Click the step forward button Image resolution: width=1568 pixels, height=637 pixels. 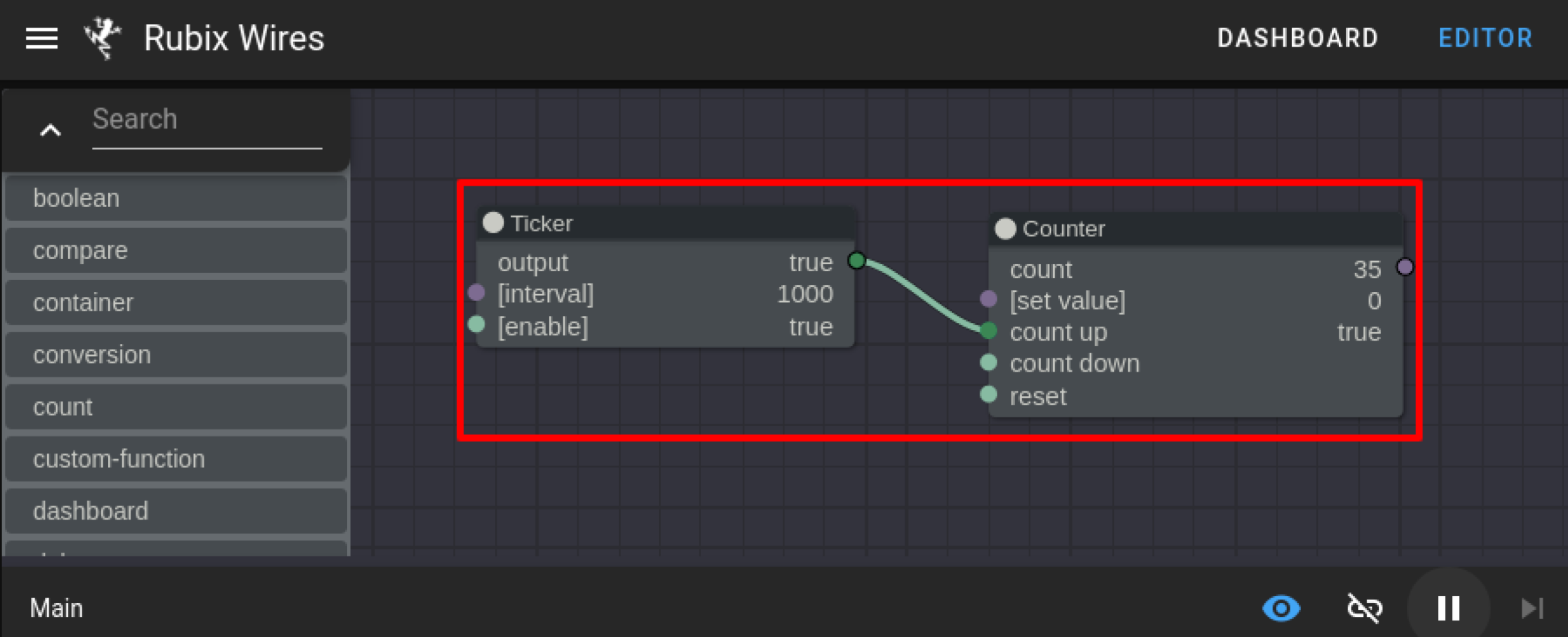tap(1532, 608)
